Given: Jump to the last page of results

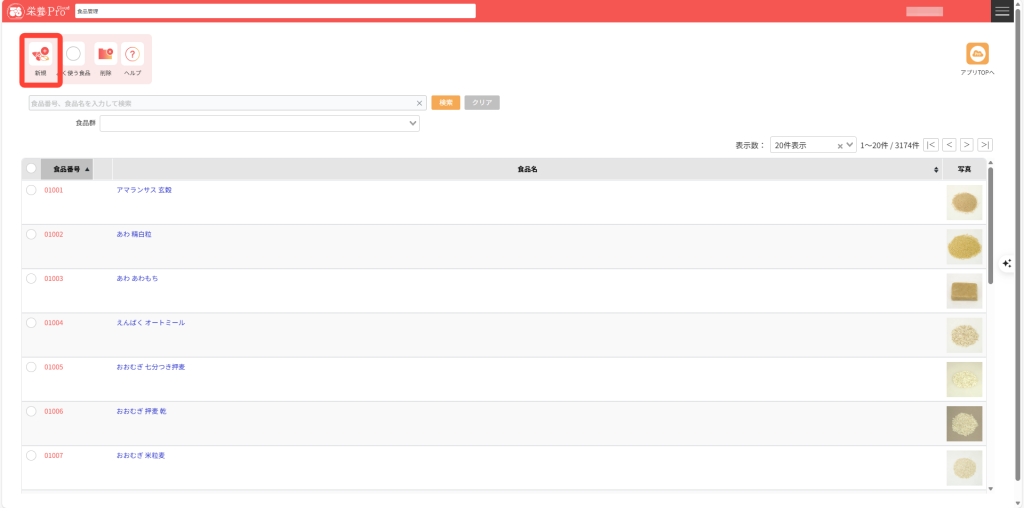Looking at the screenshot, I should point(985,145).
